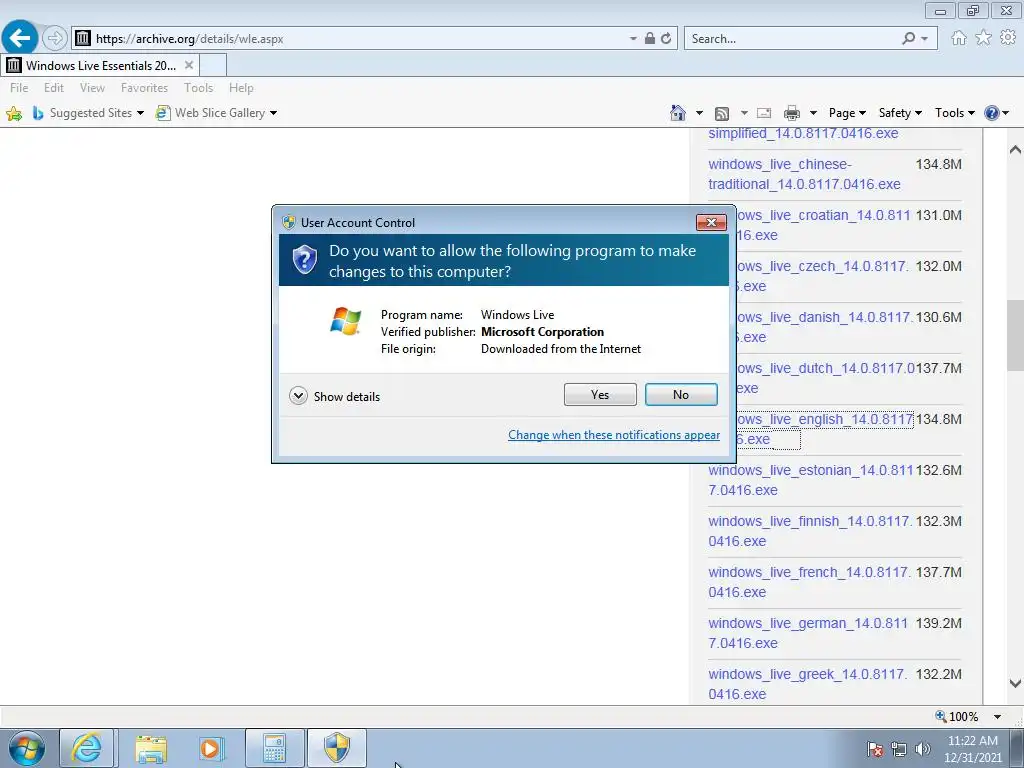Image resolution: width=1024 pixels, height=768 pixels.
Task: Open windows_live_finnish exe link
Action: point(810,531)
